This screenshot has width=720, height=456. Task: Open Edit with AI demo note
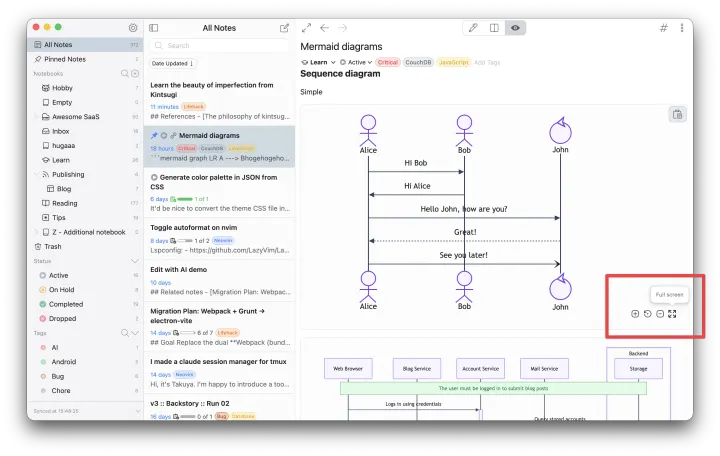219,280
